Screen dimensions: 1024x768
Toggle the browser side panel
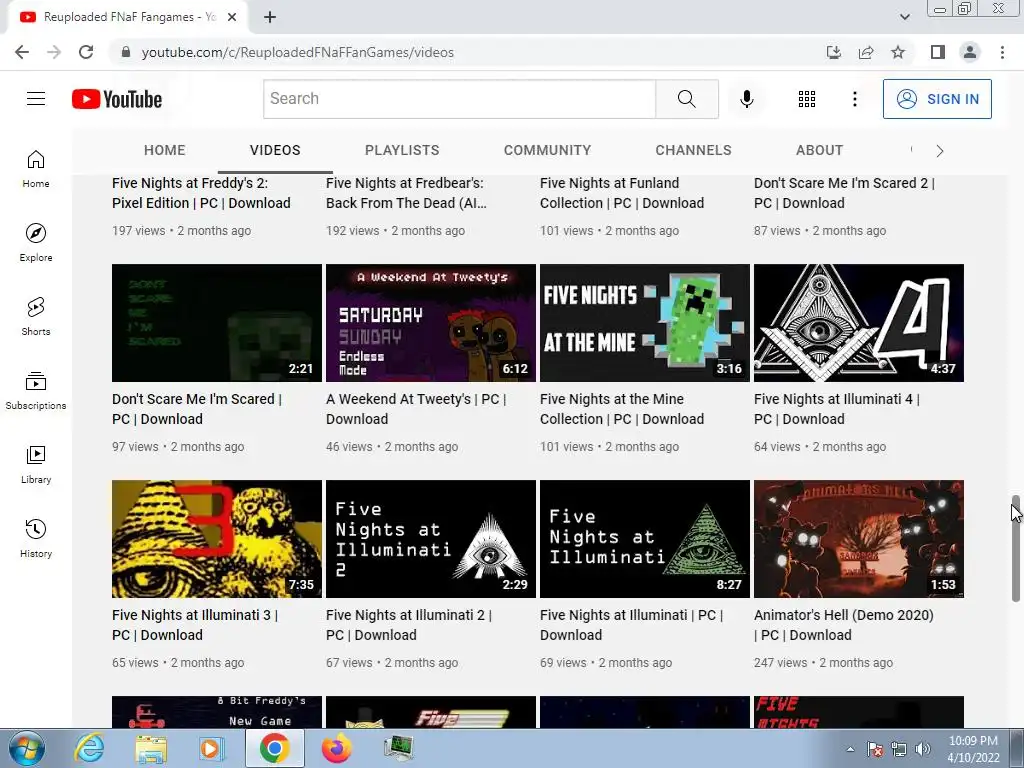point(938,52)
